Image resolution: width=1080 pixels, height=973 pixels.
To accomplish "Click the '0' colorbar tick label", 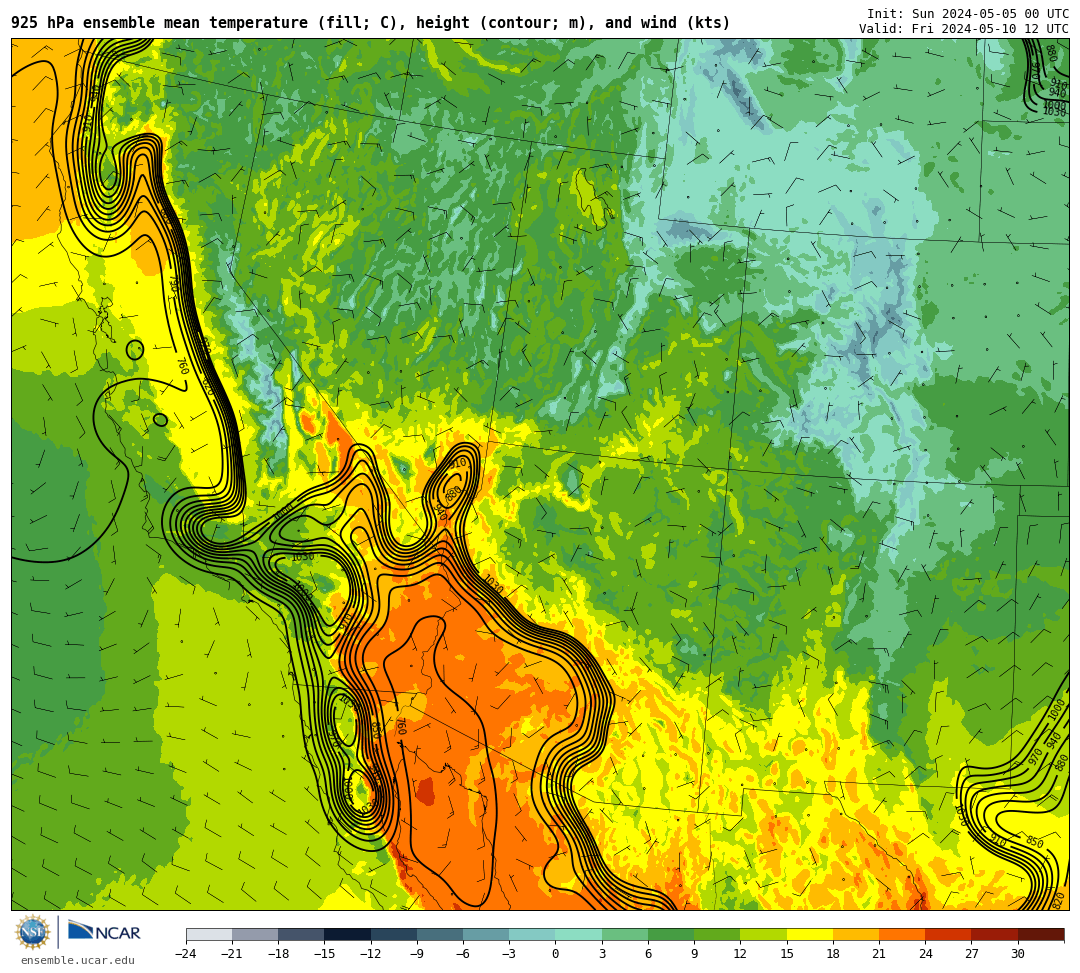I will click(x=555, y=954).
